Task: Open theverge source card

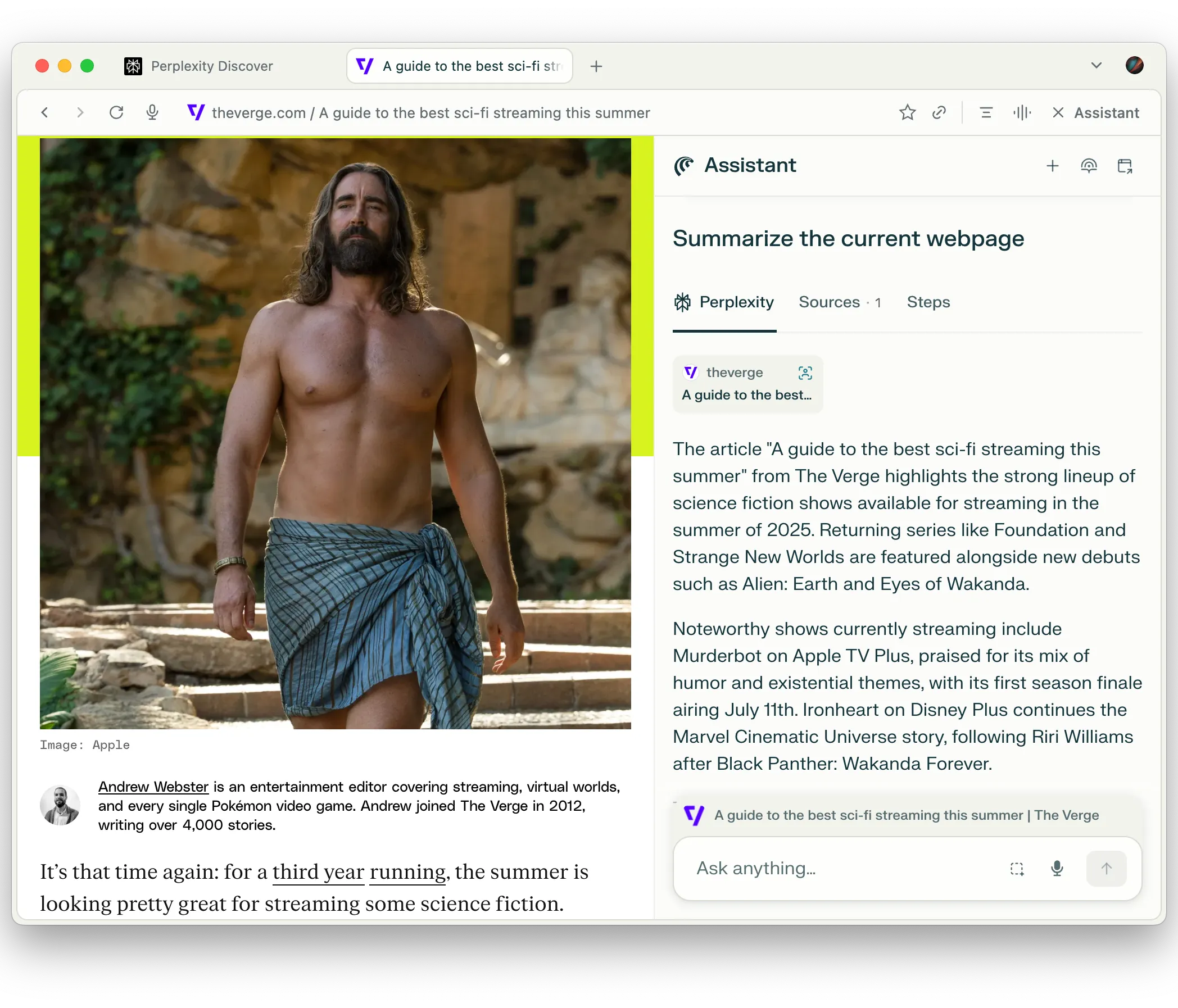Action: pyautogui.click(x=747, y=384)
